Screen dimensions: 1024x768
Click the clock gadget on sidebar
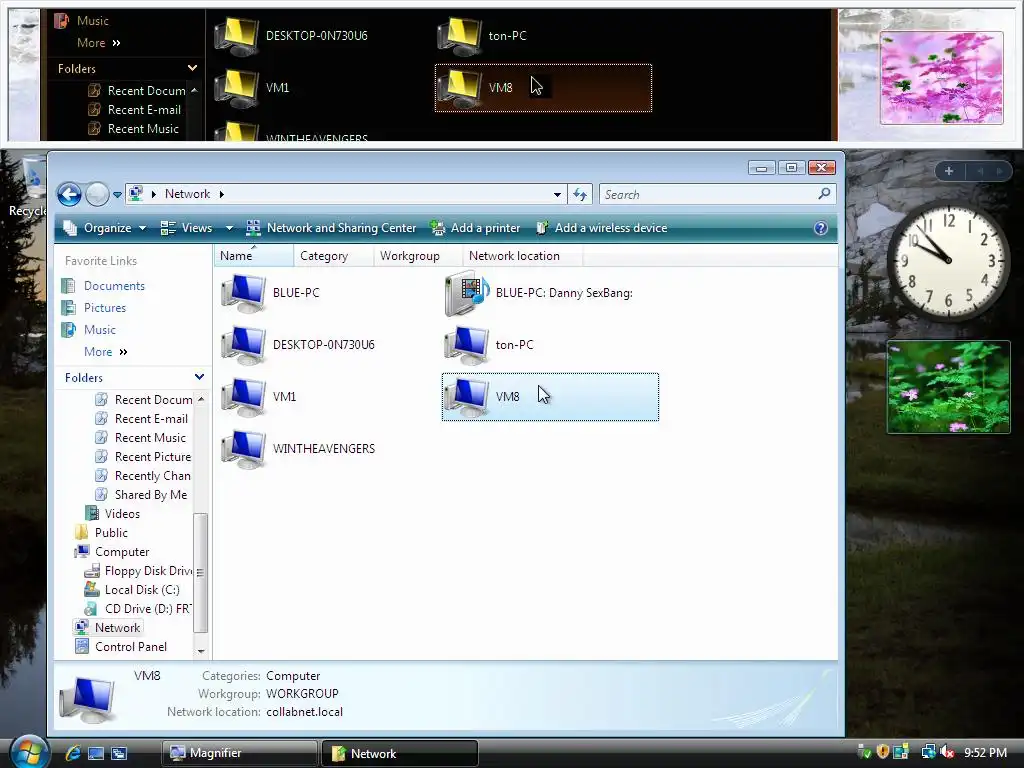click(948, 261)
